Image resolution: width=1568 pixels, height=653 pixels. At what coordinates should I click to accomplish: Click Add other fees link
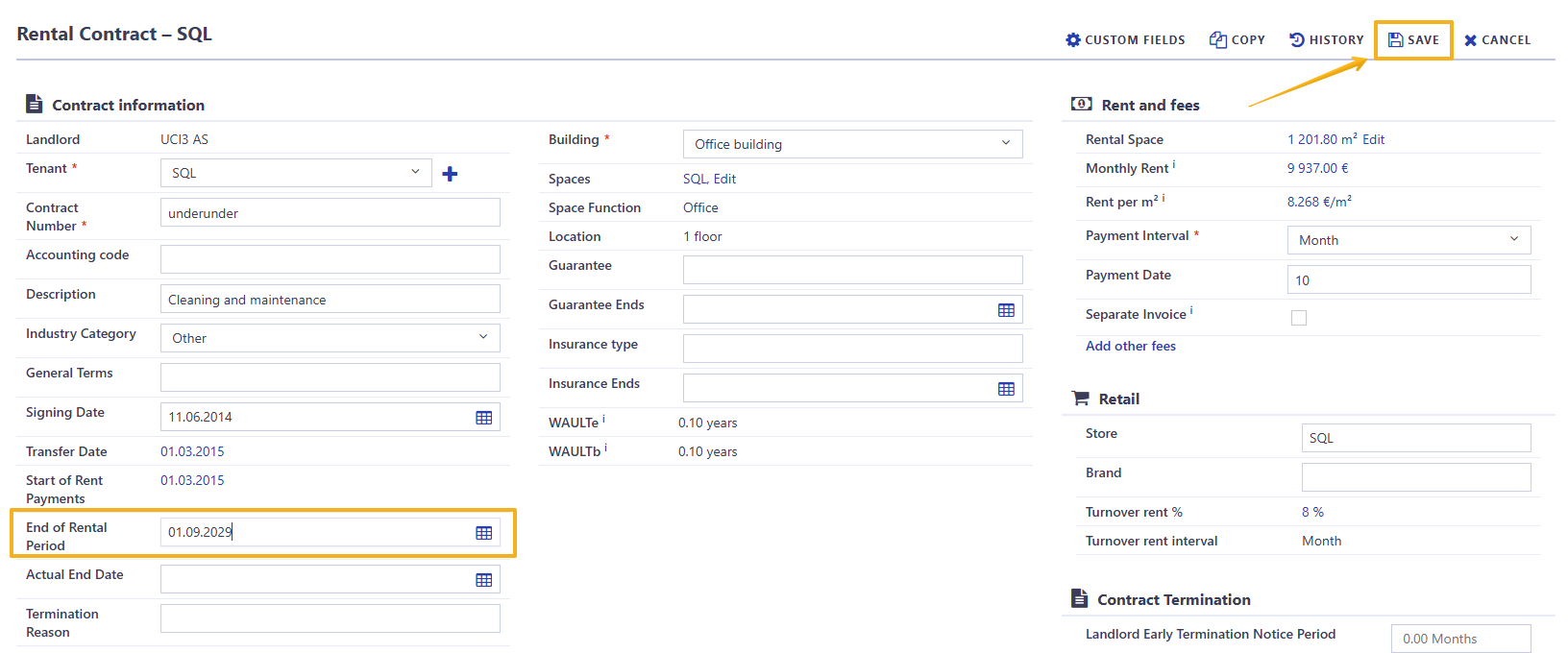tap(1131, 346)
